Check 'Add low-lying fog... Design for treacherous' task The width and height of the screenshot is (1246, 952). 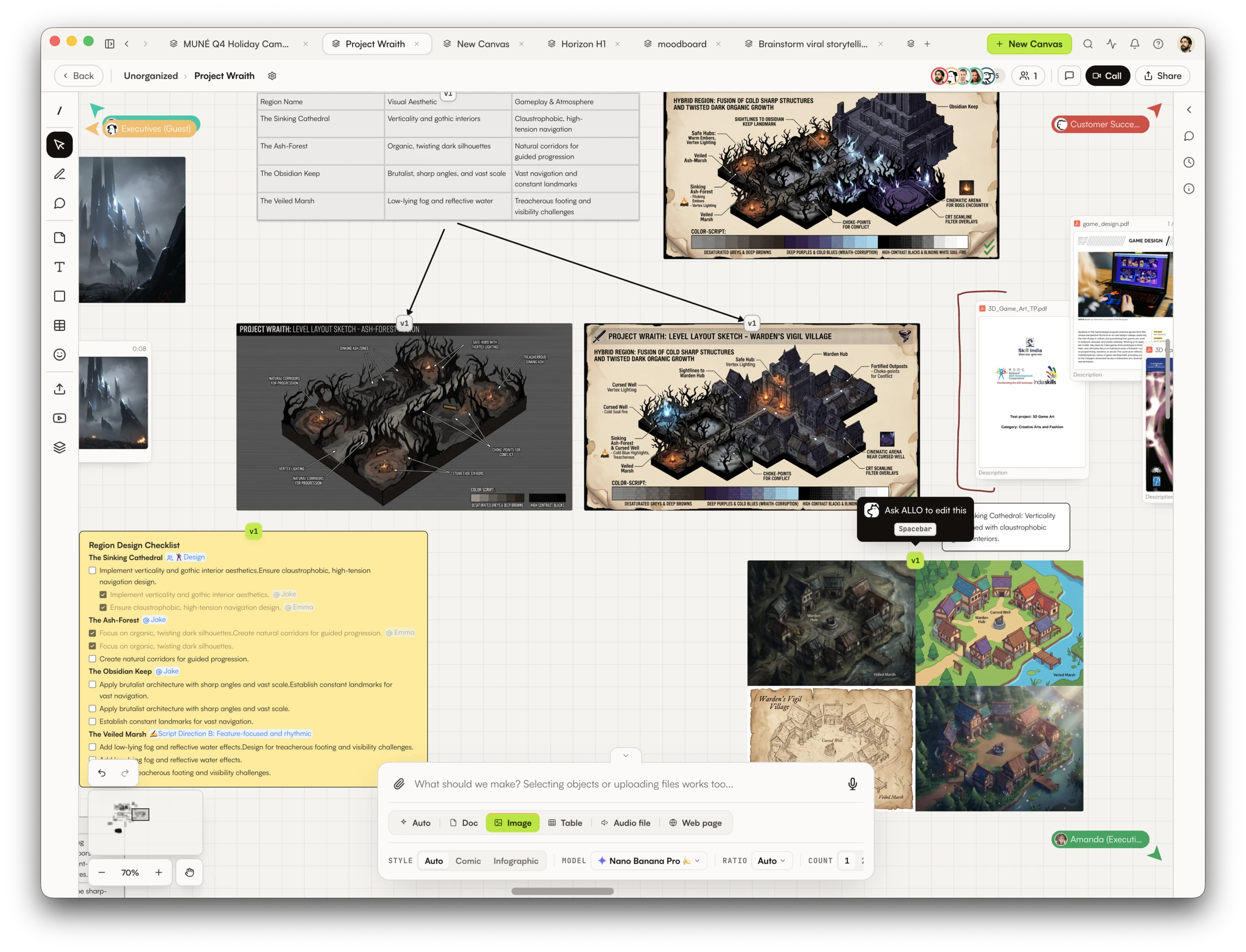click(92, 748)
